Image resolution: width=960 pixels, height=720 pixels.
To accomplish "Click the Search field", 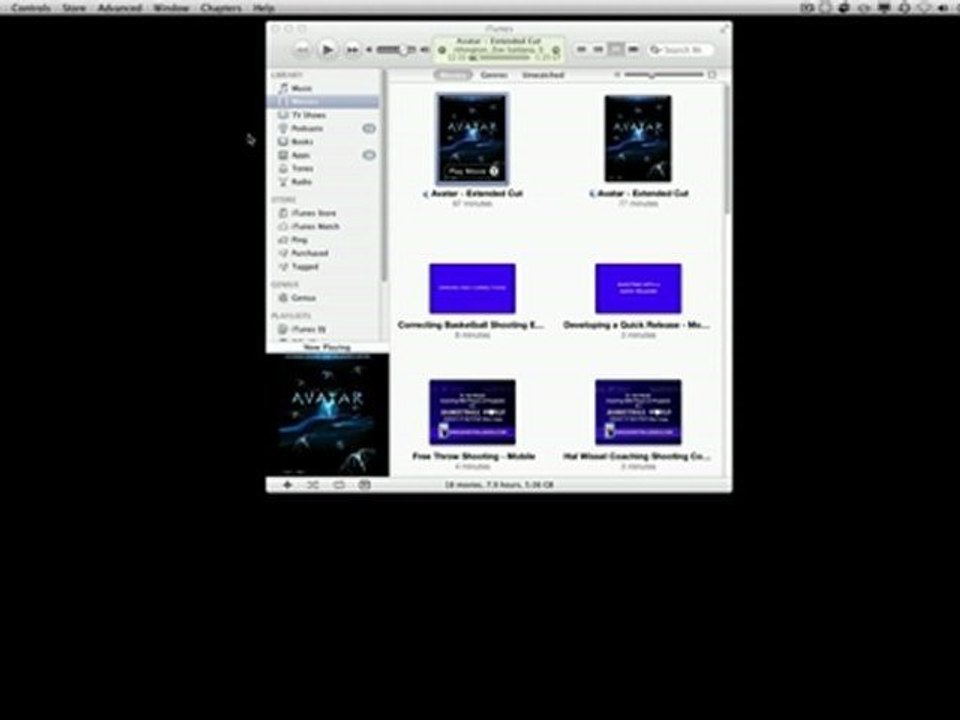I will click(x=681, y=50).
